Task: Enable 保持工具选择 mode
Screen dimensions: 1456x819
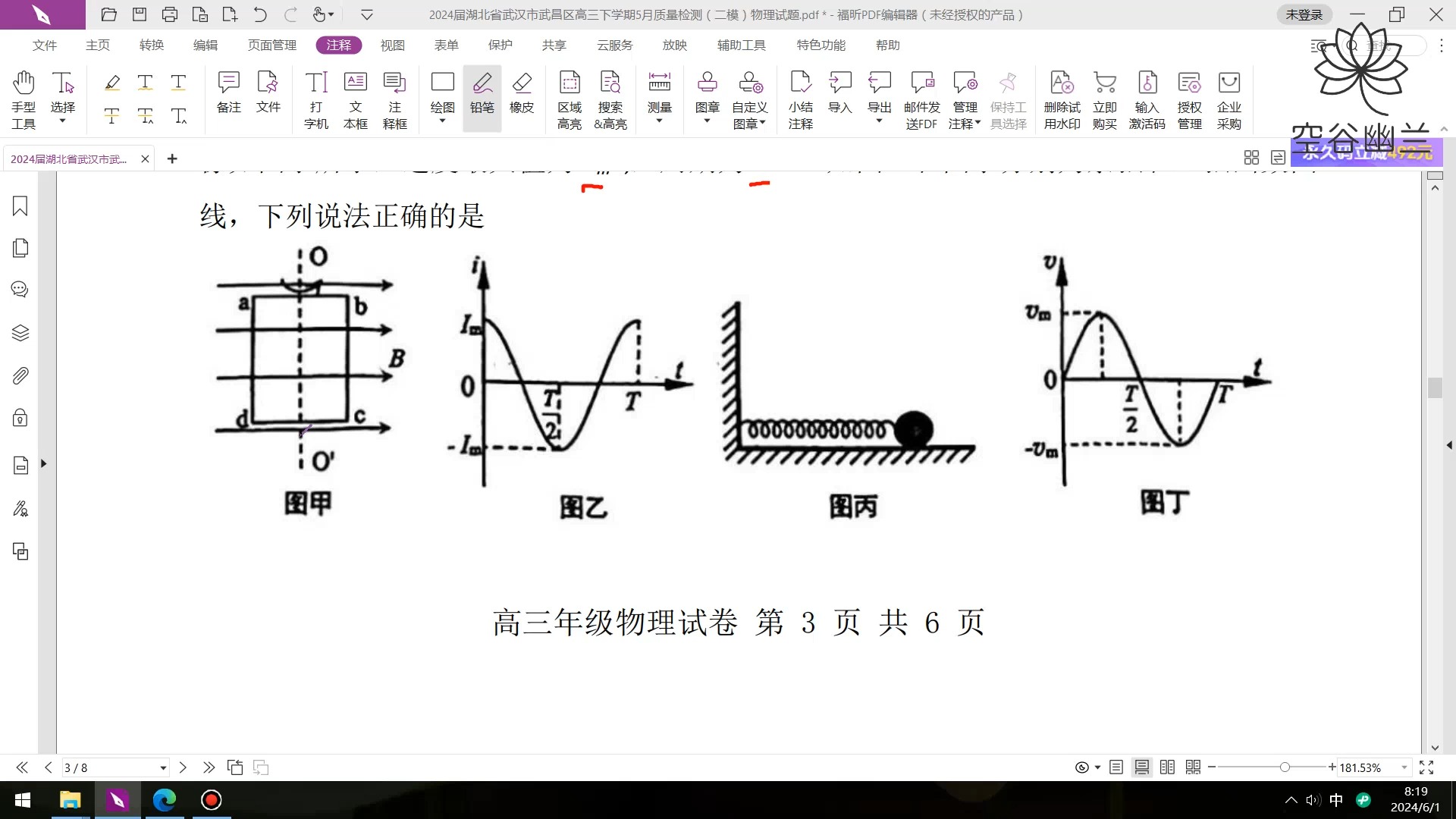Action: (1007, 99)
